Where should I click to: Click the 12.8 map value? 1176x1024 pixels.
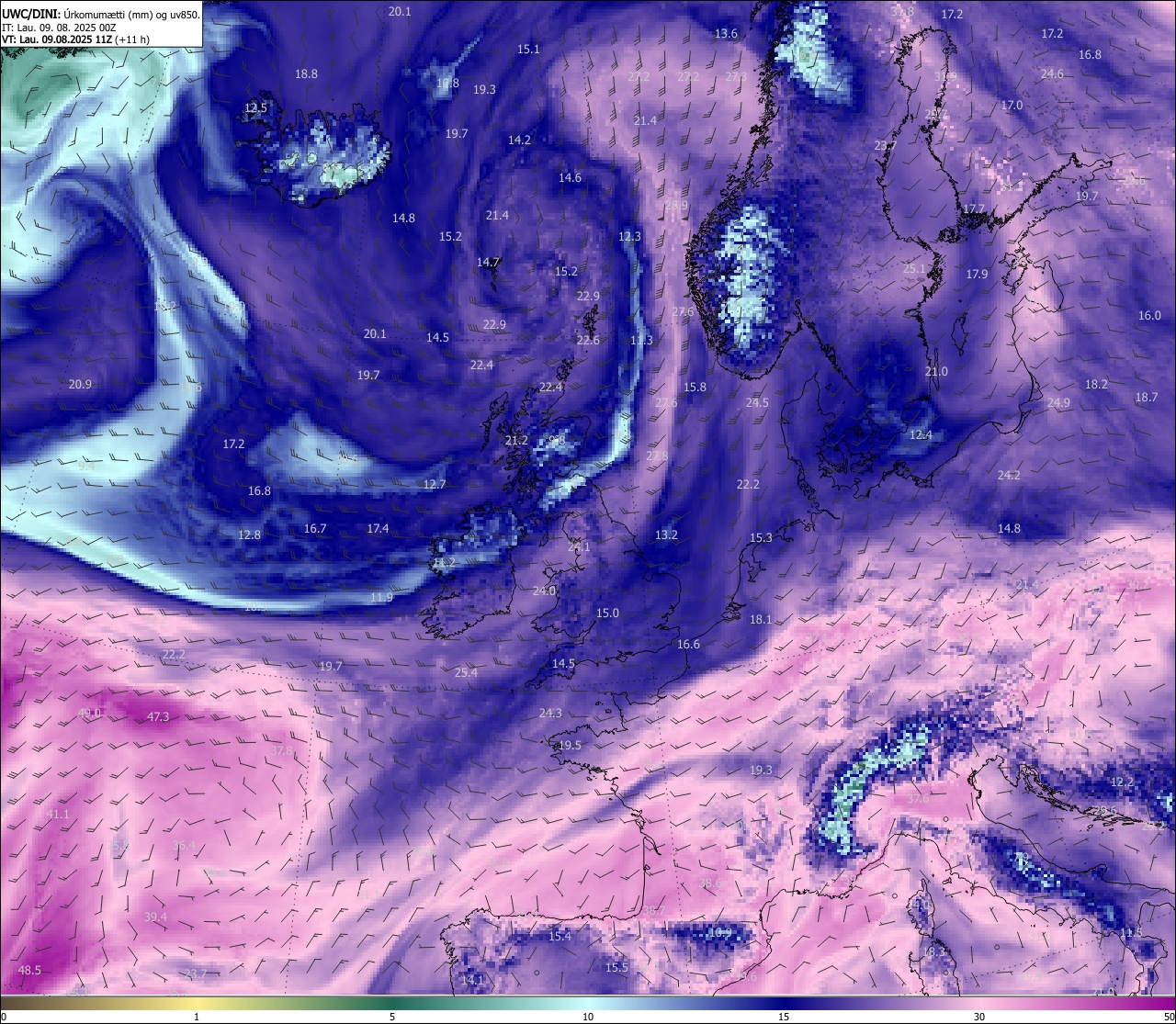(x=249, y=535)
